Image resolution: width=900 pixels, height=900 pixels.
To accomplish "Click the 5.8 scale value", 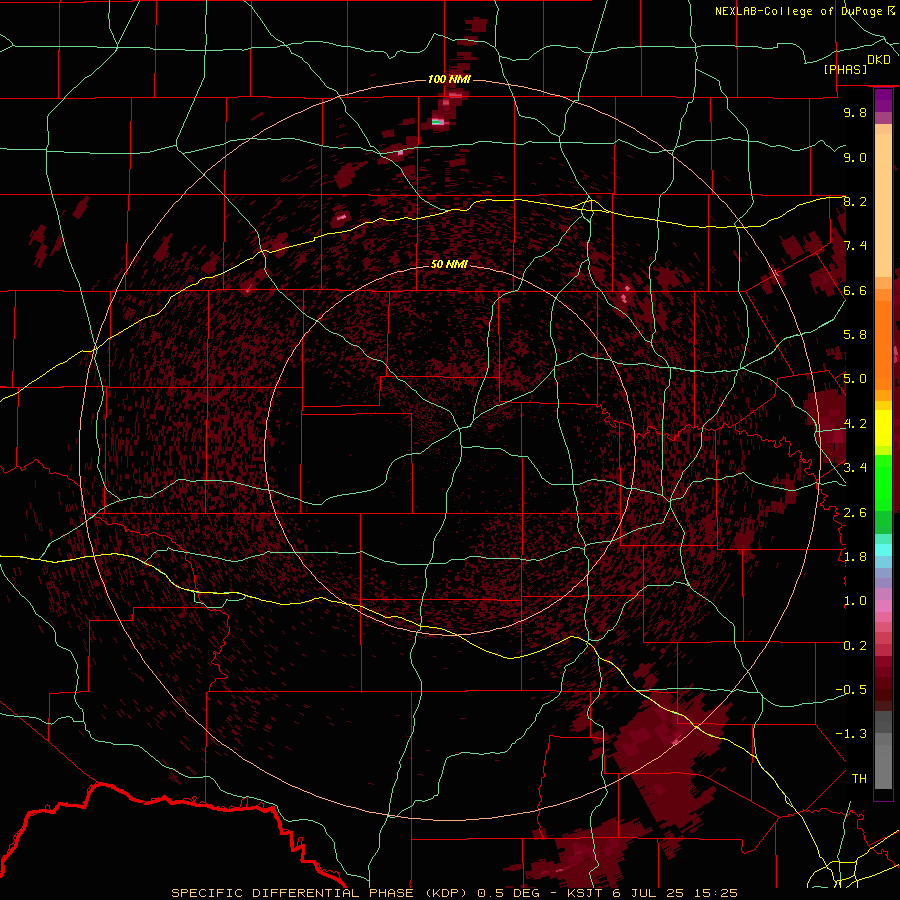I will coord(855,335).
